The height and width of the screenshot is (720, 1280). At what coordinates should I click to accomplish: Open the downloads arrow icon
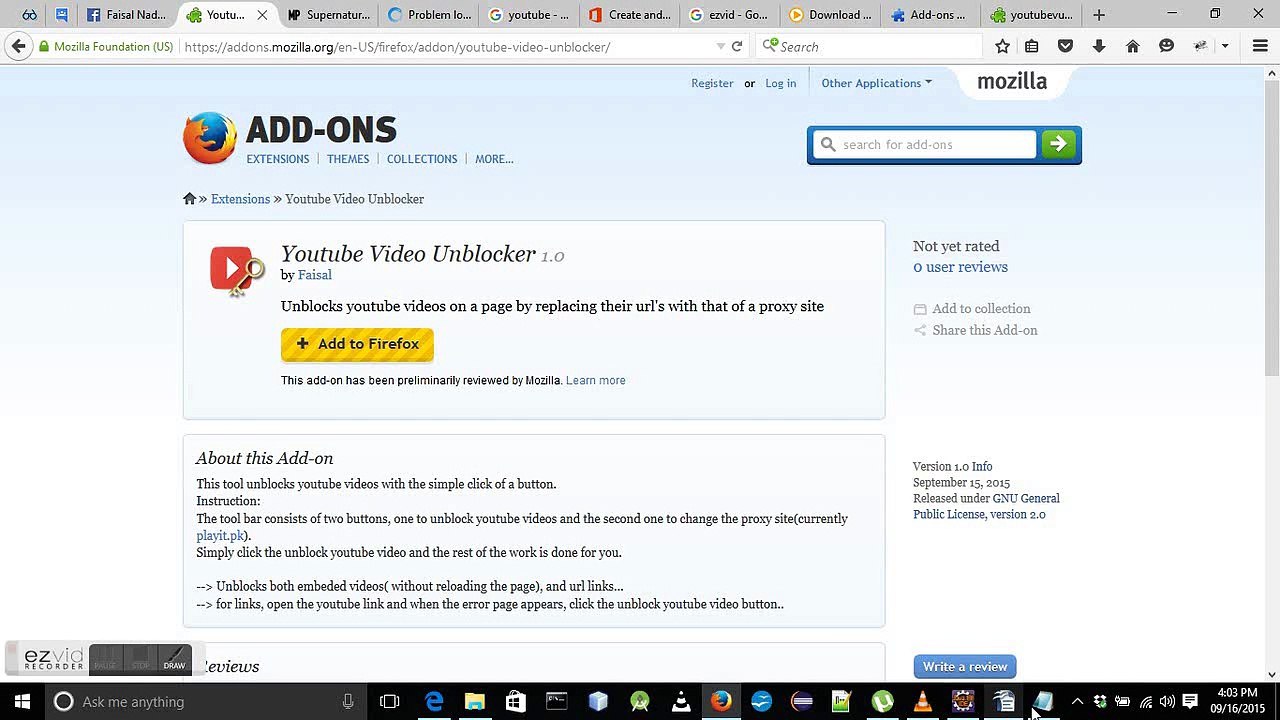(x=1099, y=46)
